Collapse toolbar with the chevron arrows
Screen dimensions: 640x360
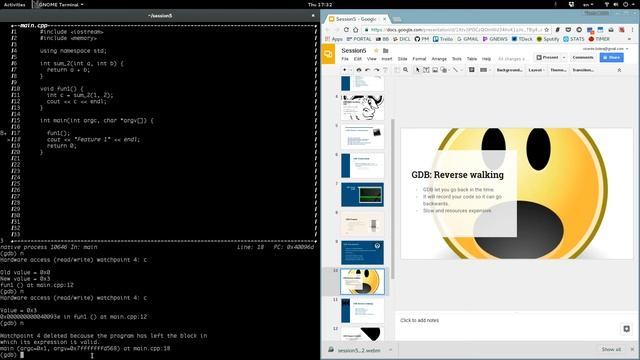coord(619,70)
